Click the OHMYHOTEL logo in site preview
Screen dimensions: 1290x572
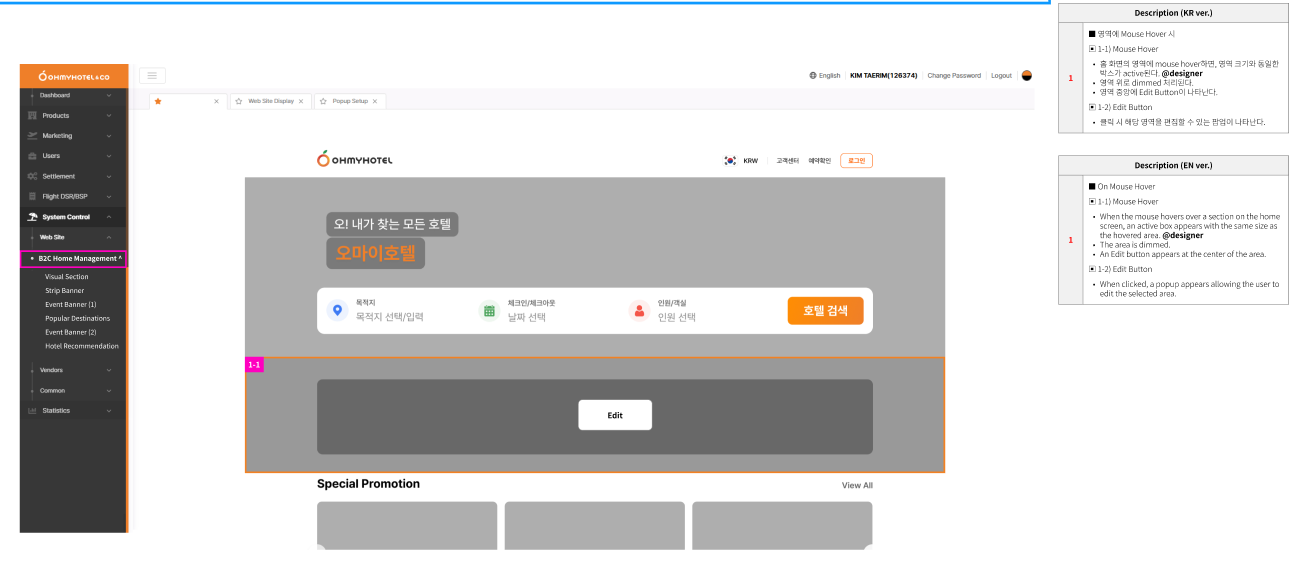coord(355,160)
